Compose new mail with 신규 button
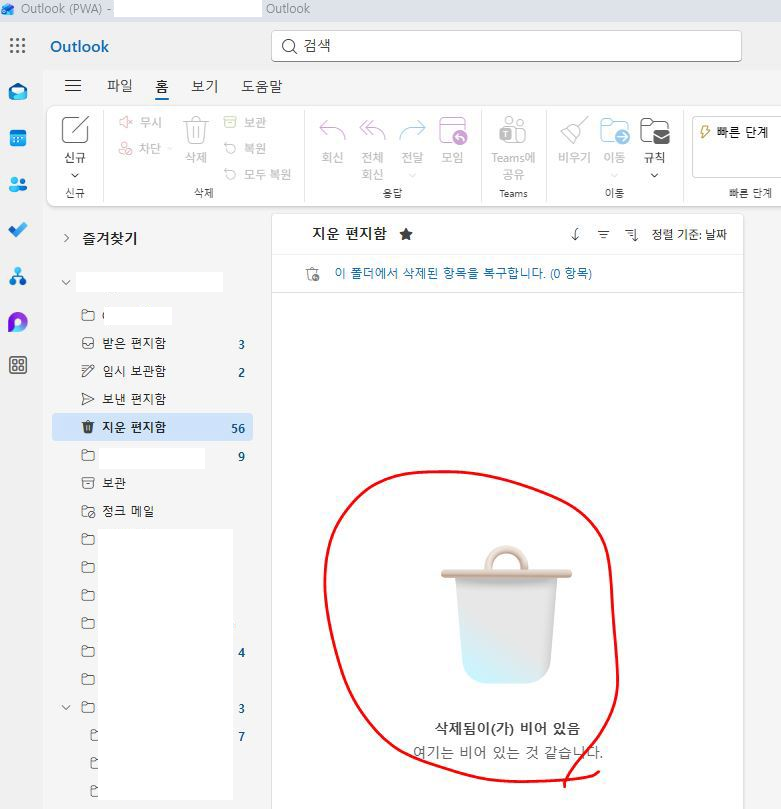Screen dimensions: 781x809 click(x=75, y=140)
